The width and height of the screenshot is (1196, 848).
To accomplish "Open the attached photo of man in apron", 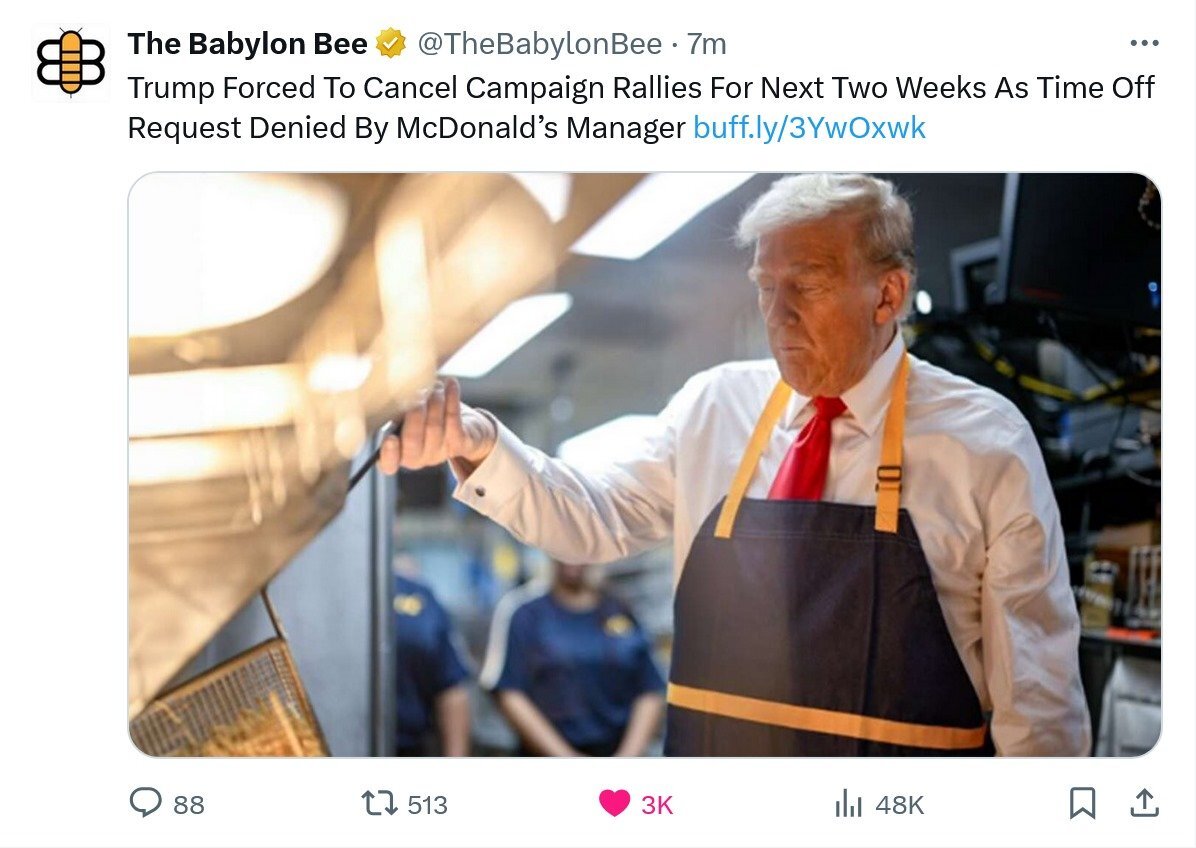I will 645,464.
